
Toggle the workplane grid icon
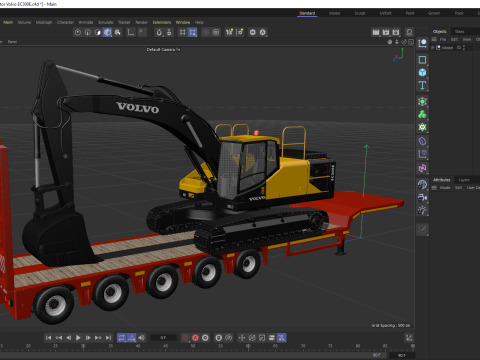coord(182,32)
